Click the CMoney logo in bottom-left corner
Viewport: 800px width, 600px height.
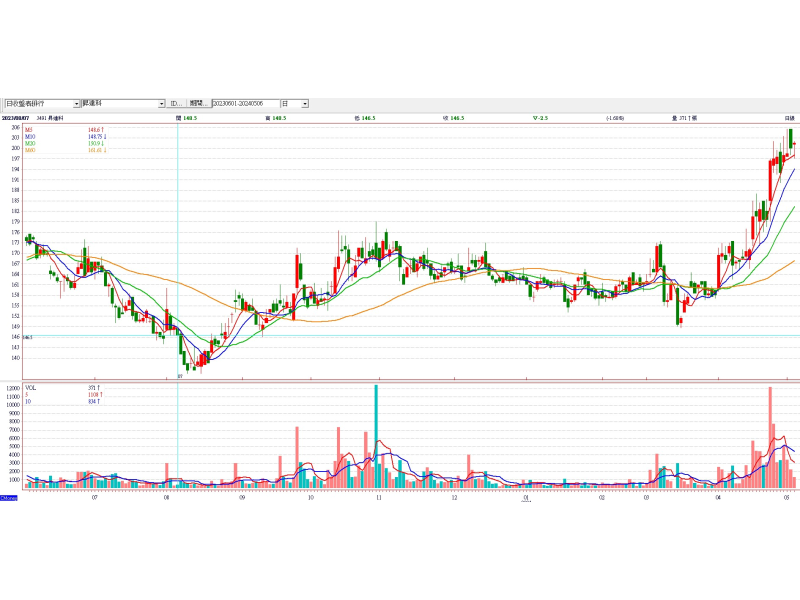pos(8,497)
